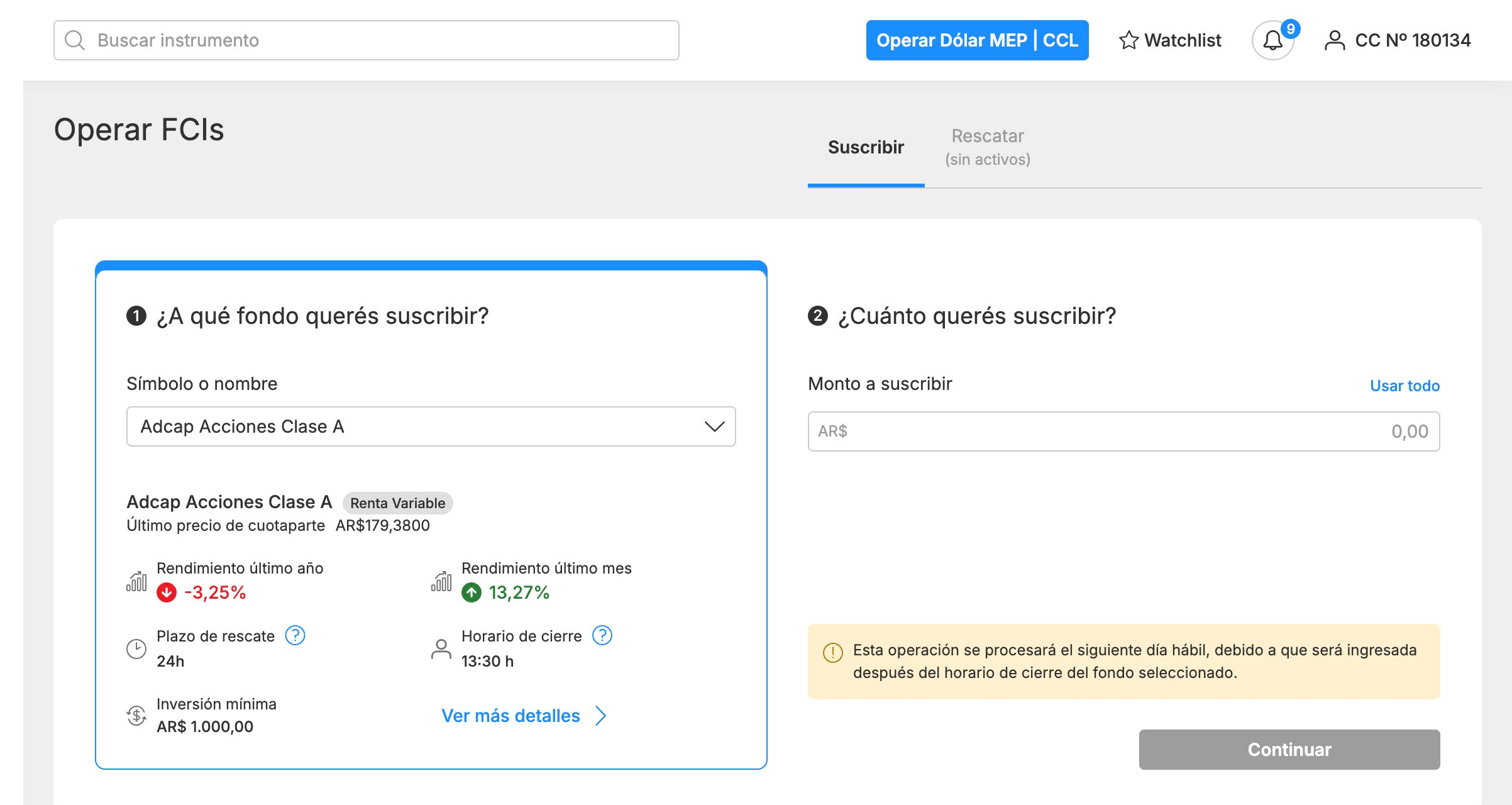Viewport: 1512px width, 805px height.
Task: Click the Renta Variable badge
Action: pos(398,503)
